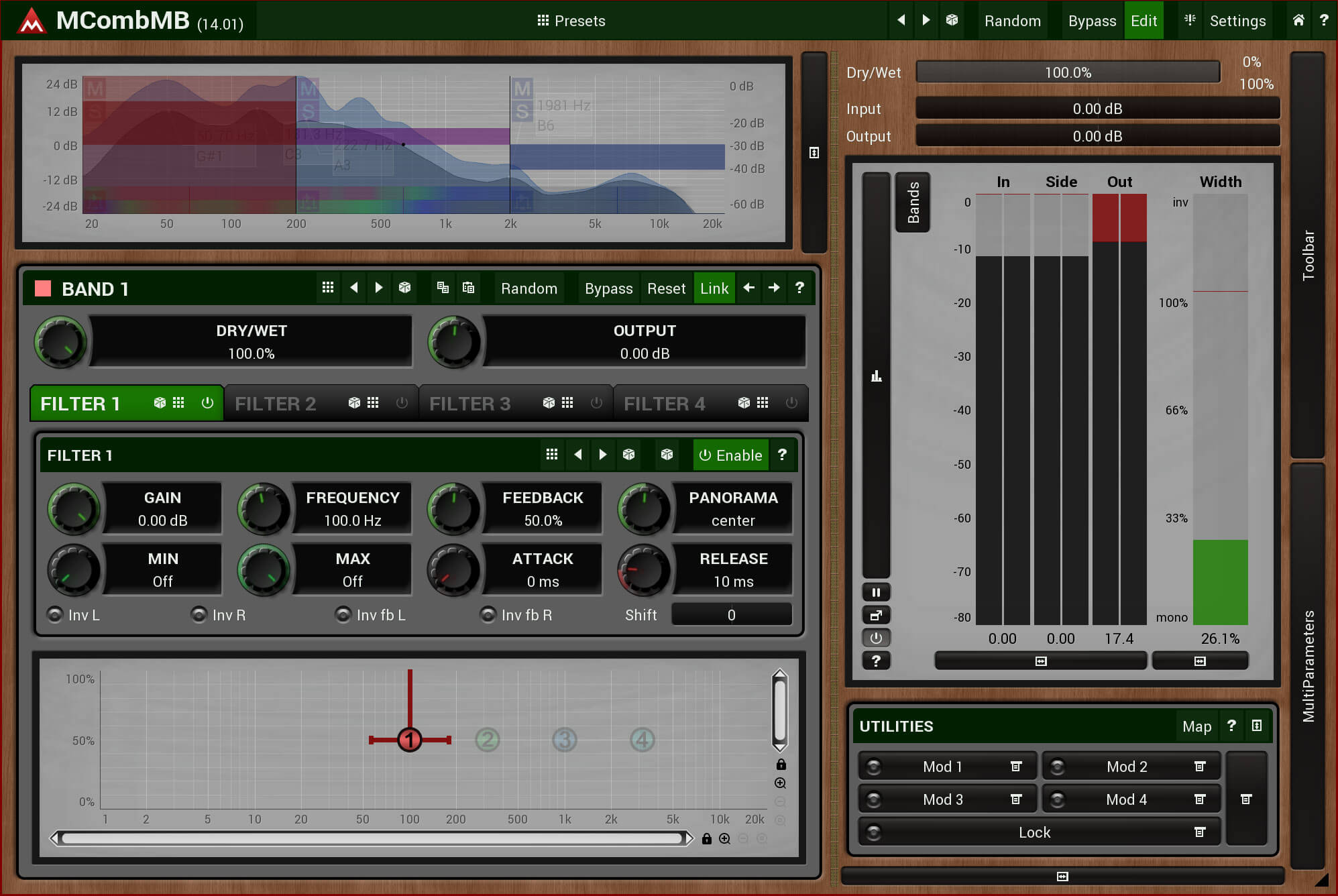
Task: Toggle Filter 3 tab power button
Action: (x=596, y=403)
